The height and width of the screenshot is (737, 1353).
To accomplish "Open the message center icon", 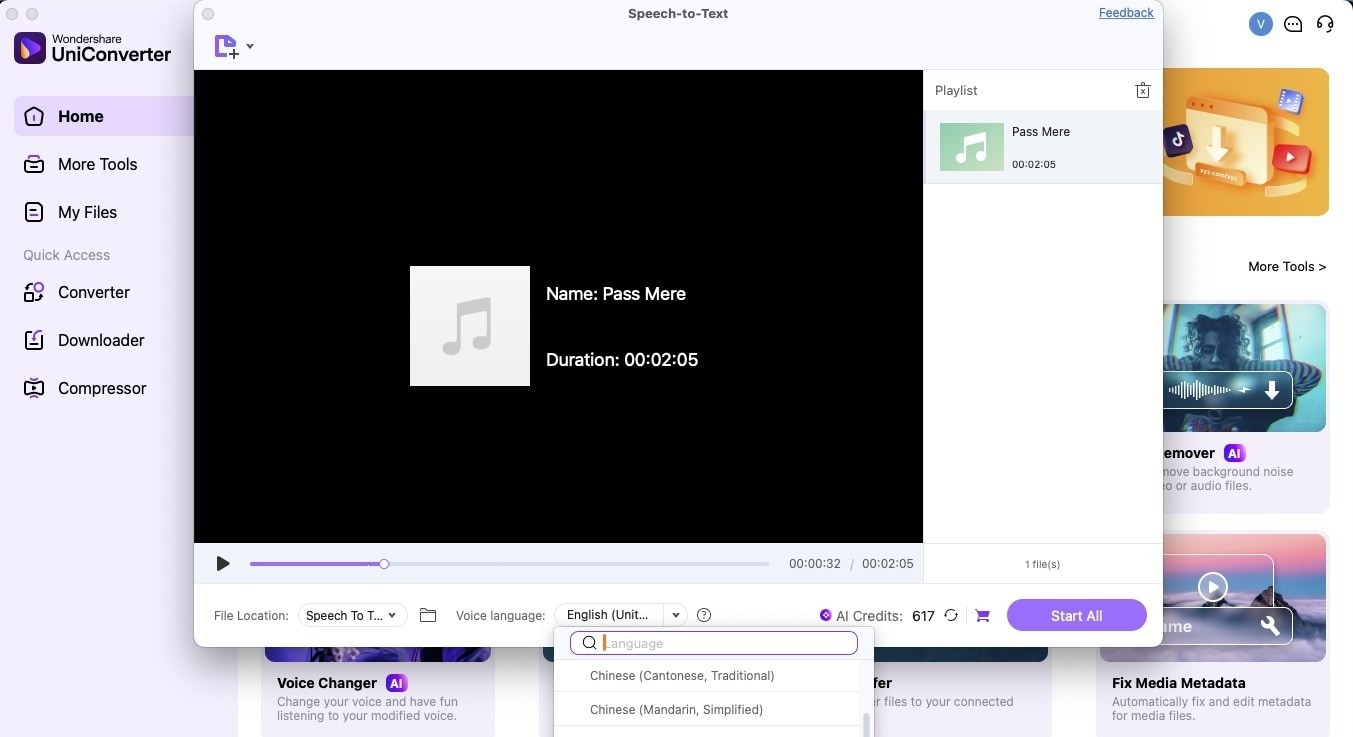I will pos(1293,24).
